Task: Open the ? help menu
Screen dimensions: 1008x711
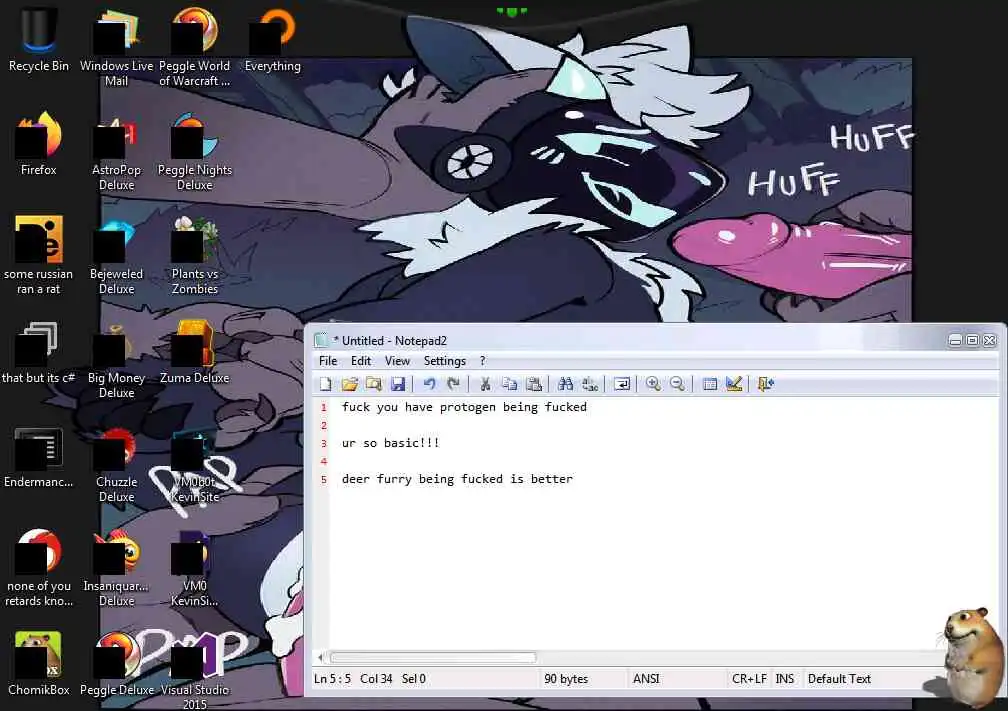Action: 483,361
